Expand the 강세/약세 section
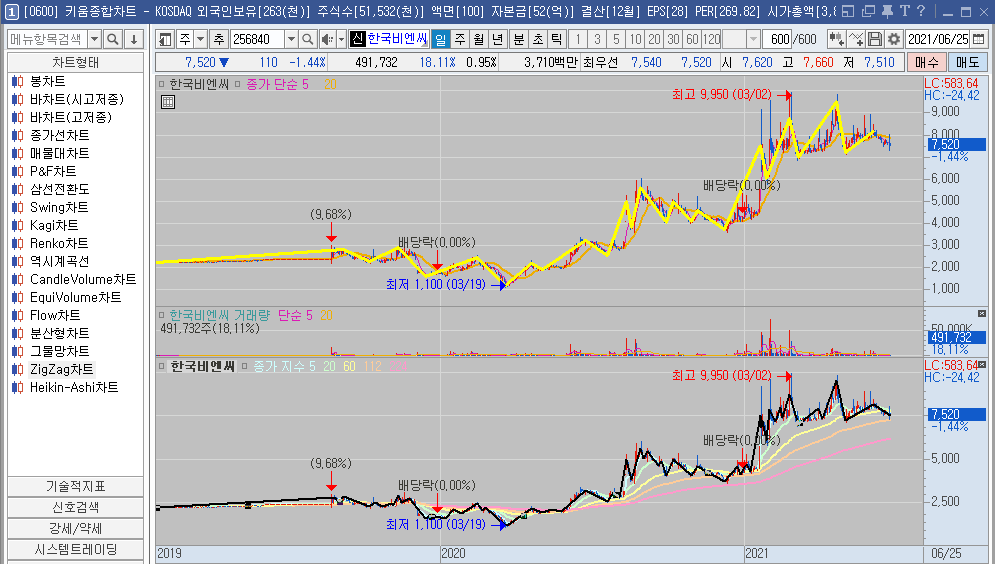This screenshot has width=995, height=564. [x=76, y=528]
